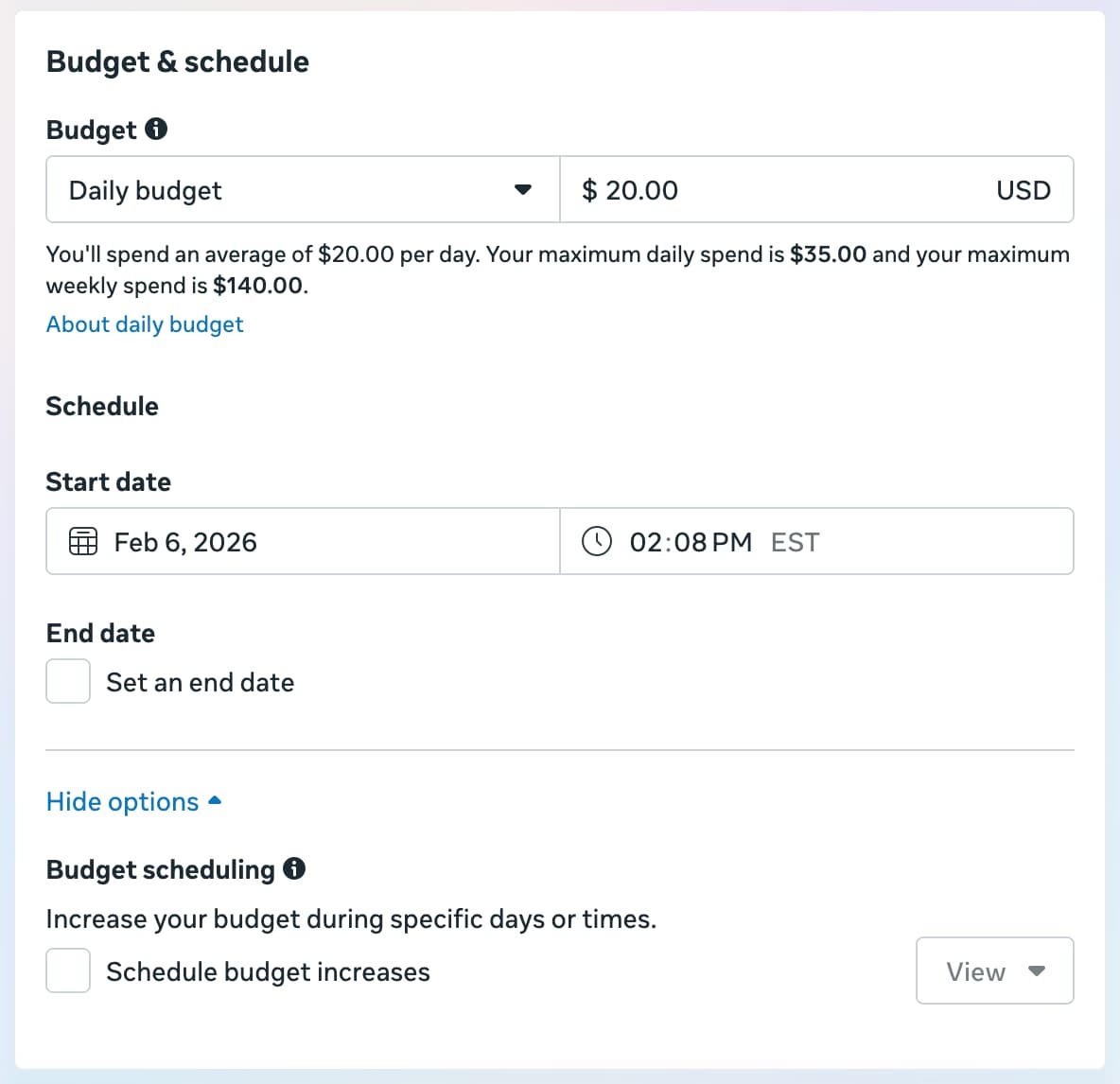Collapse the section via Hide options

pos(123,802)
